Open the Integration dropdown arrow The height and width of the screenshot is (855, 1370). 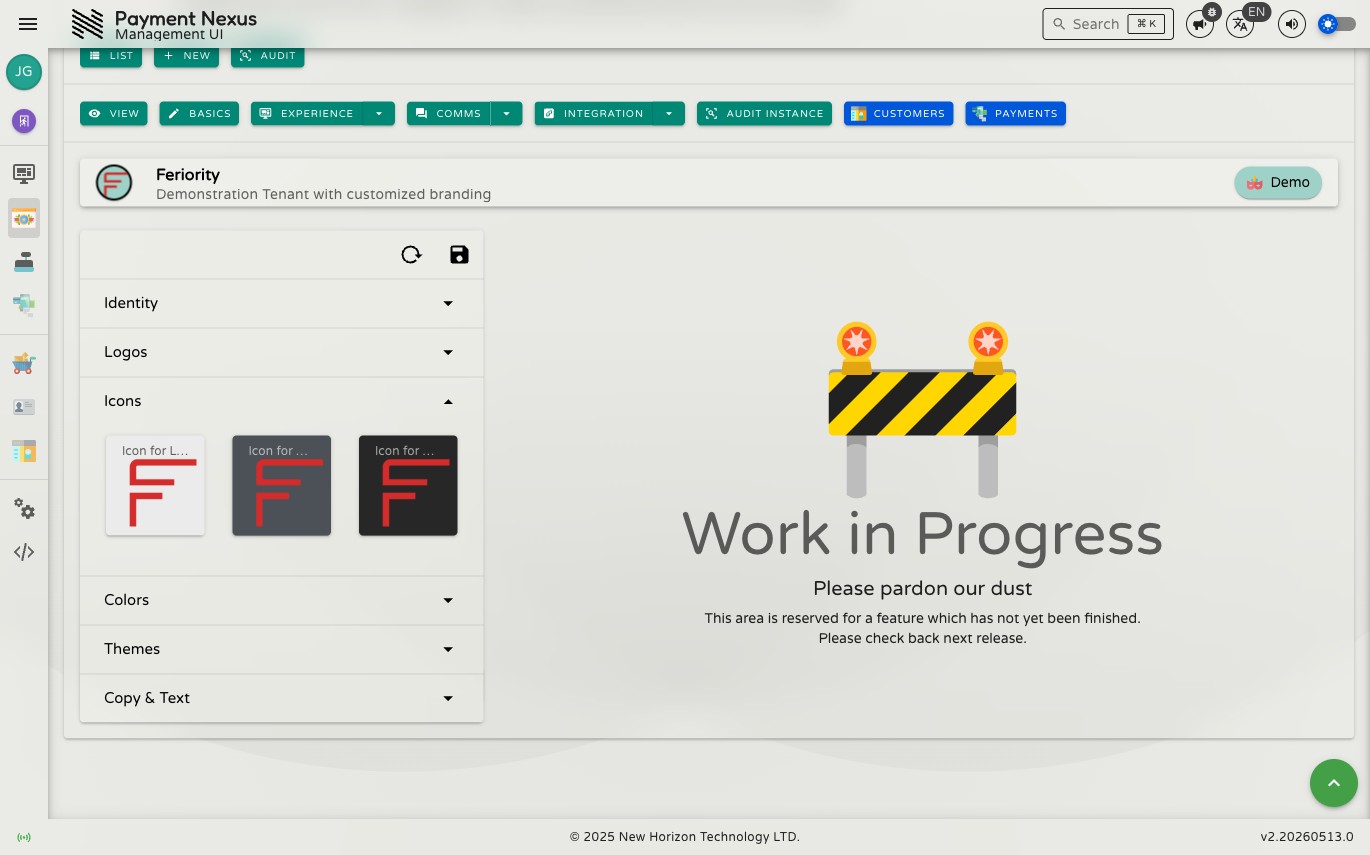point(669,114)
